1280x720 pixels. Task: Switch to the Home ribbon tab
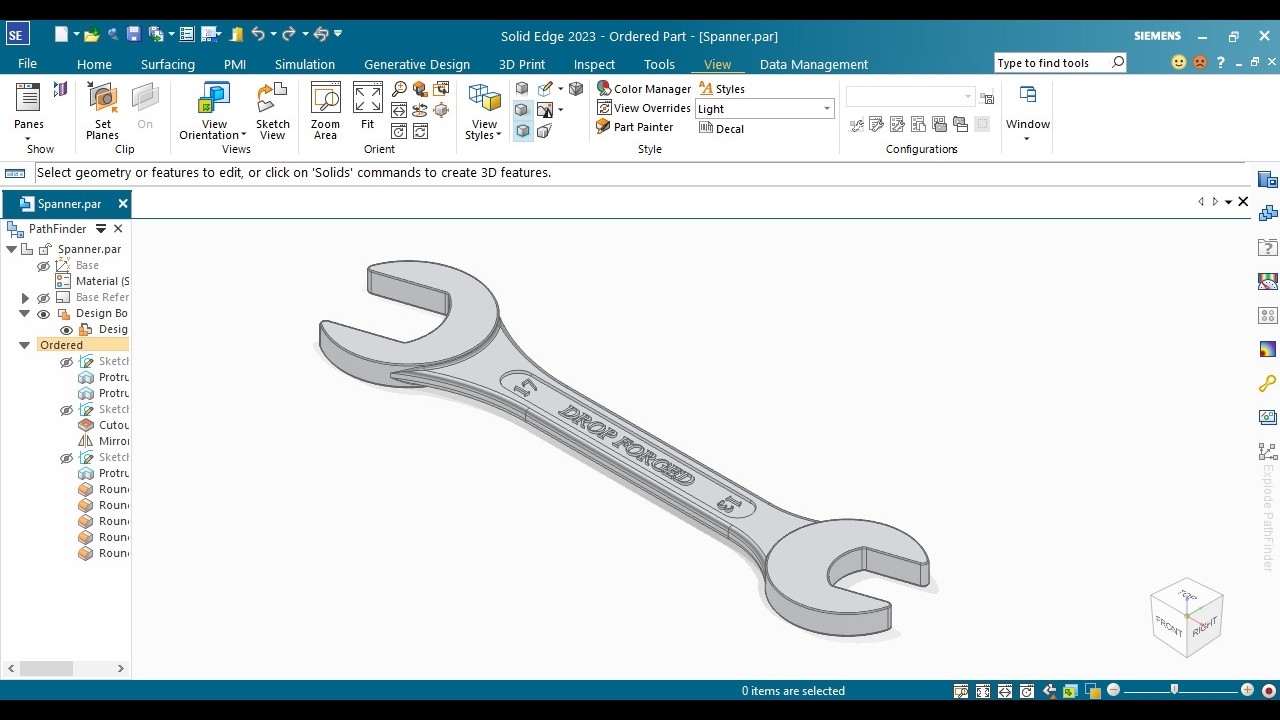click(x=94, y=64)
